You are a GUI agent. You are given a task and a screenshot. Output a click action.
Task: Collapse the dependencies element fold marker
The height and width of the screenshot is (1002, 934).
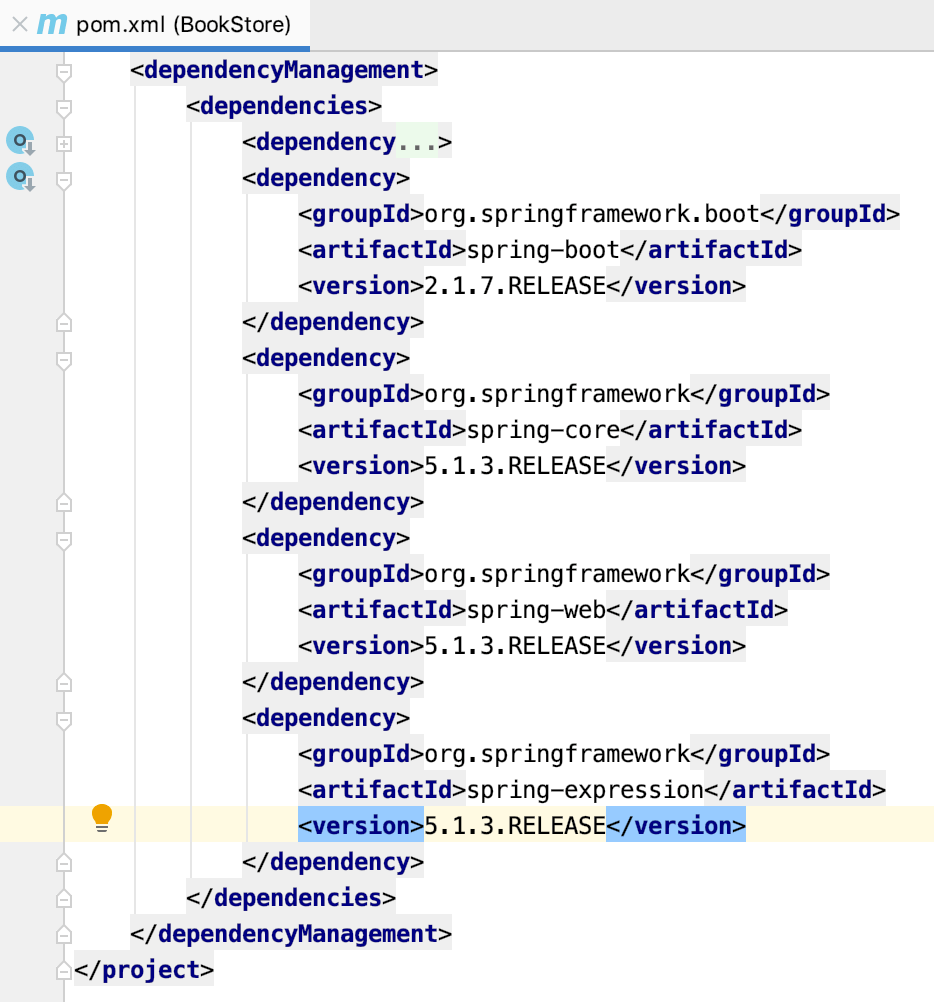63,105
